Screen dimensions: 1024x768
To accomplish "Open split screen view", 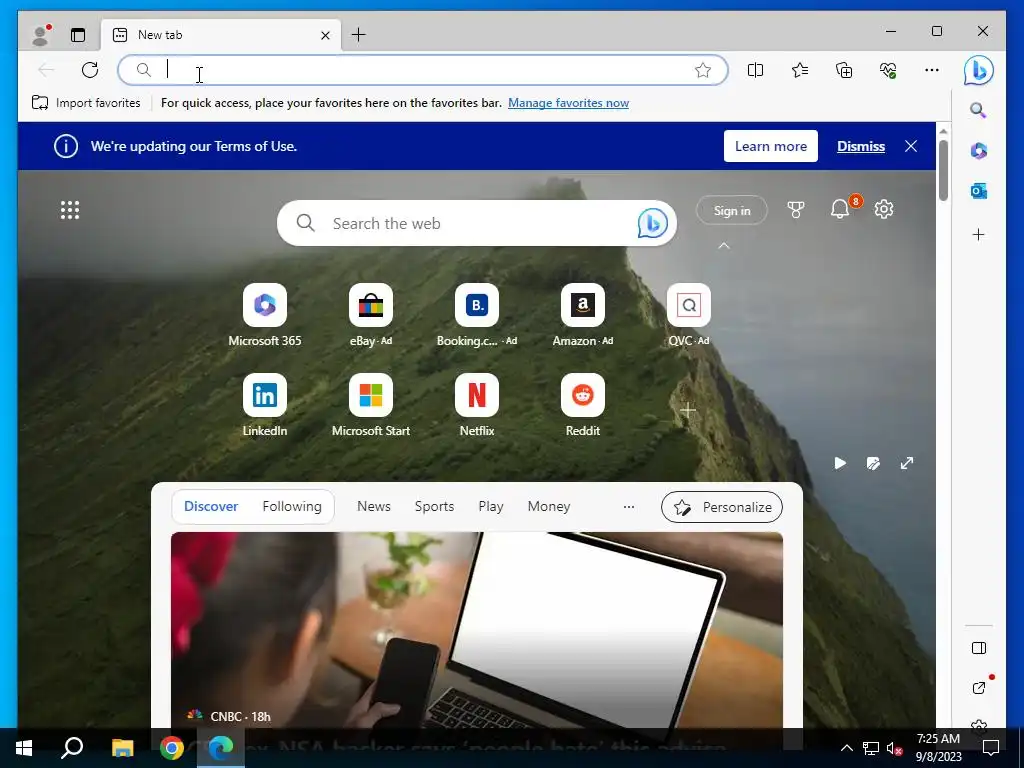I will (756, 70).
